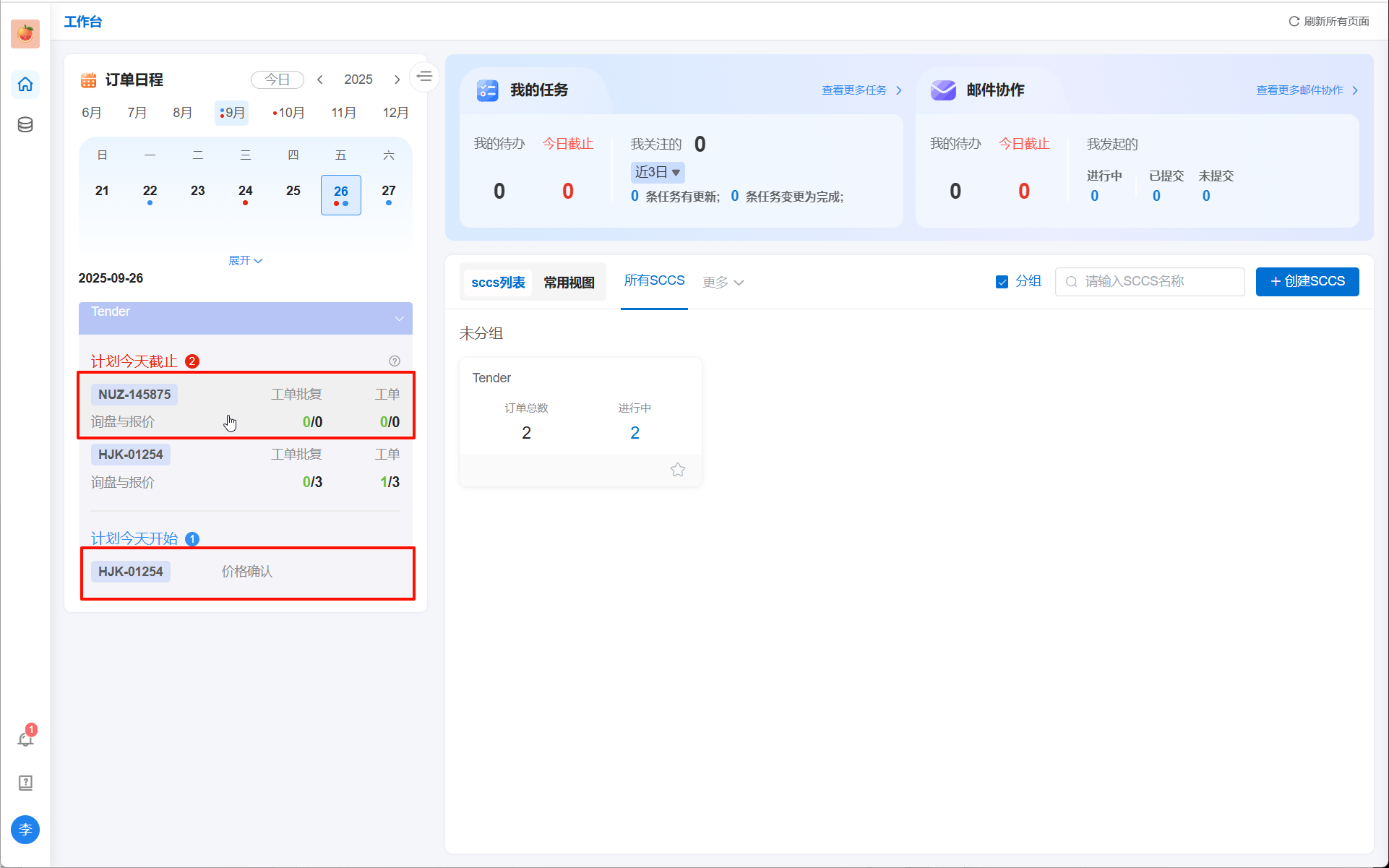
Task: Go to next year arrow
Action: 397,80
